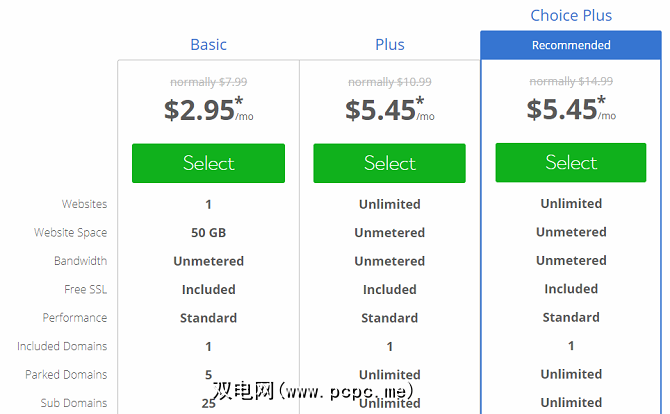Click the 50 GB value for Basic
Image resolution: width=670 pixels, height=414 pixels.
point(208,233)
